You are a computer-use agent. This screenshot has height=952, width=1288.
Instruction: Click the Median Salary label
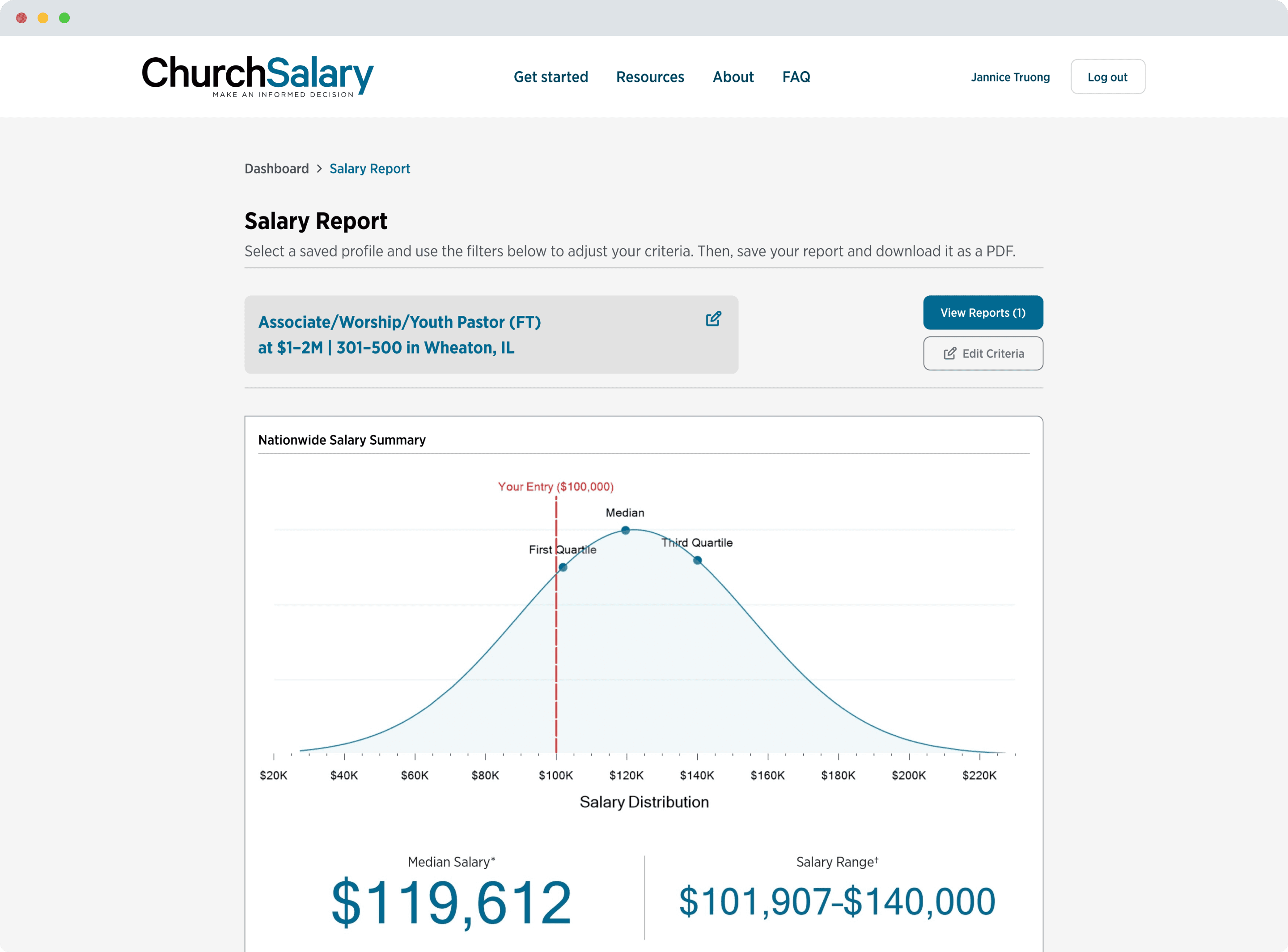451,862
